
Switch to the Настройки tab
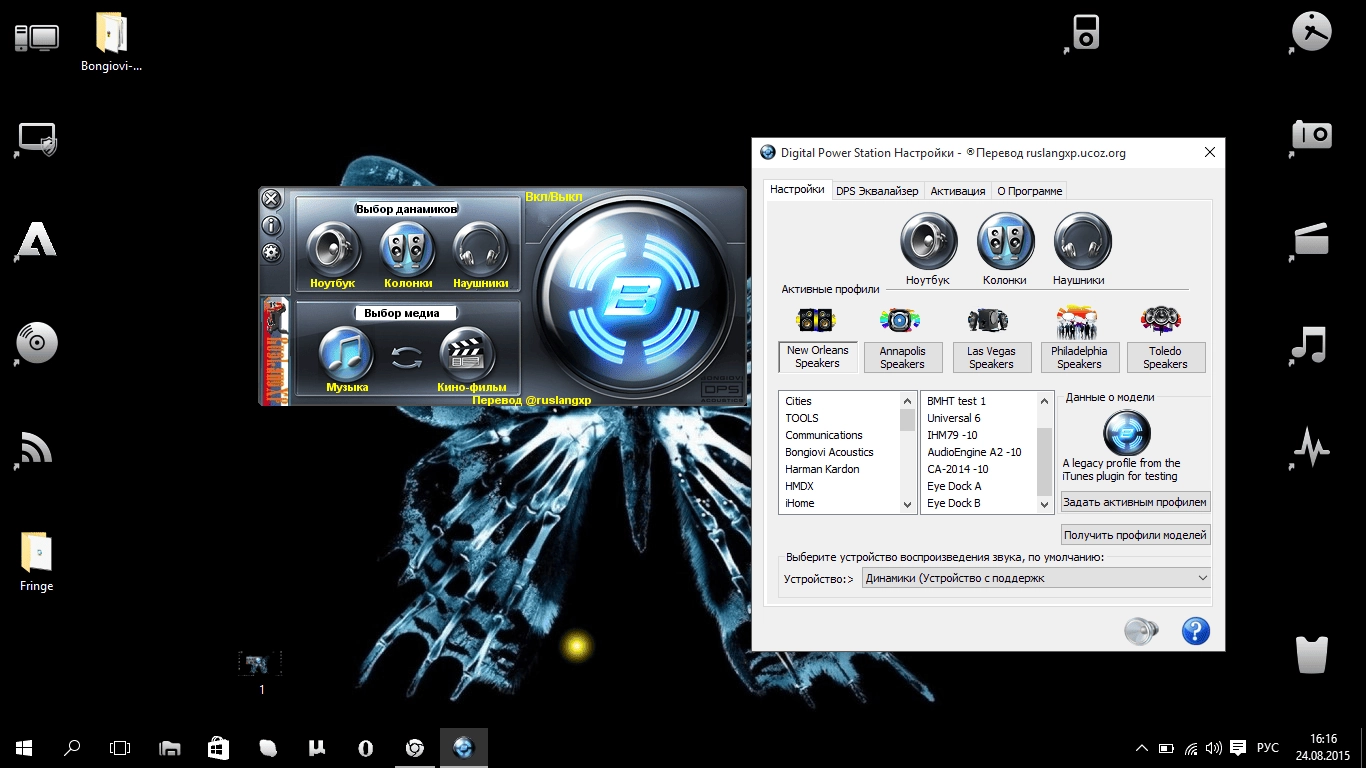click(x=797, y=189)
